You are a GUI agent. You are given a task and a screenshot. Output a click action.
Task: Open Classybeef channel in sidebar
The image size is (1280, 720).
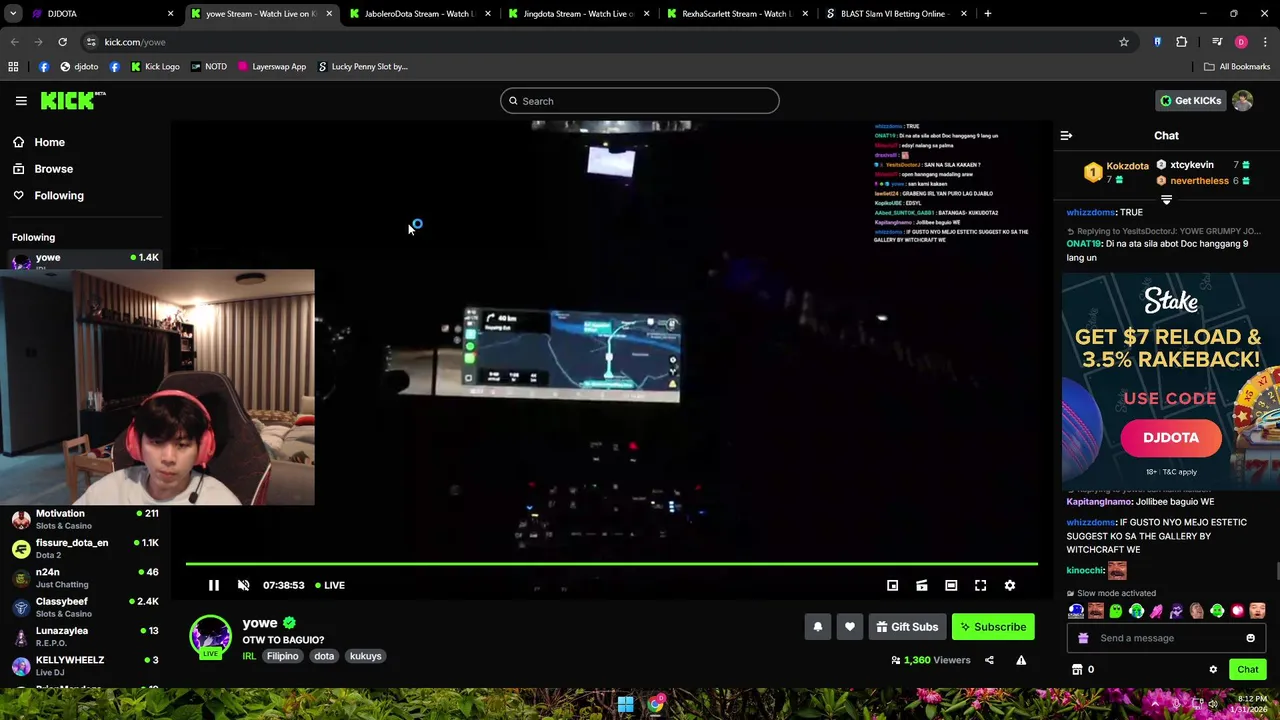(85, 607)
